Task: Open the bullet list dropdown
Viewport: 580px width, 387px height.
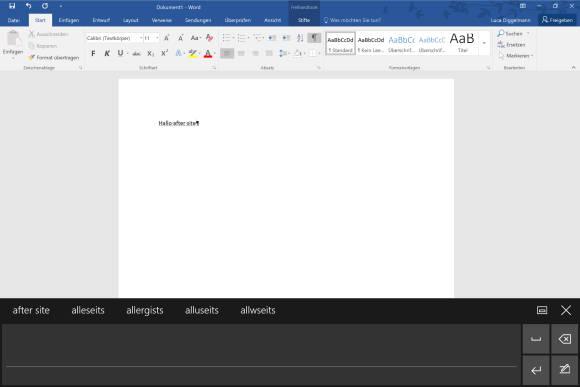Action: 233,38
